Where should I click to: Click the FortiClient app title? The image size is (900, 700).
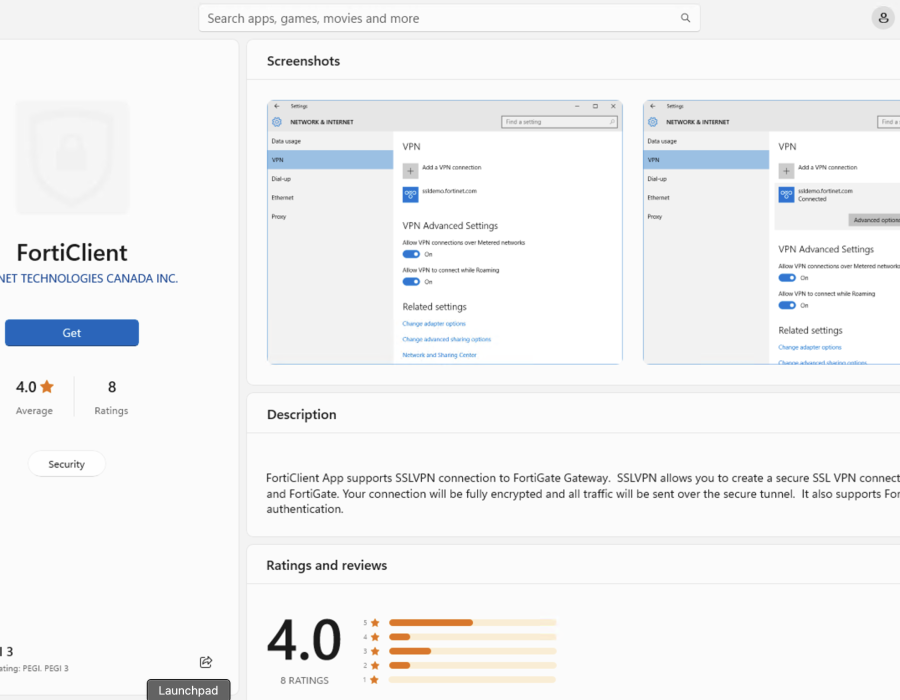72,253
